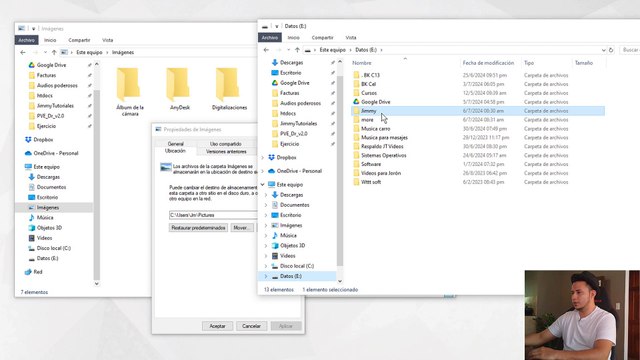This screenshot has height=360, width=640.
Task: Click Objetos 3D in Imágenes window sidebar
Action: [x=49, y=228]
